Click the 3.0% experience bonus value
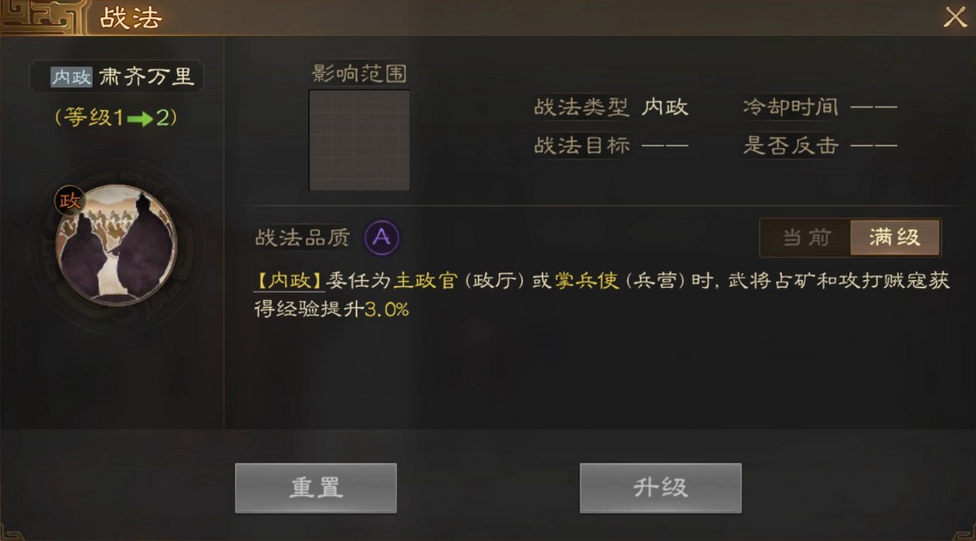This screenshot has width=976, height=541. coord(387,309)
